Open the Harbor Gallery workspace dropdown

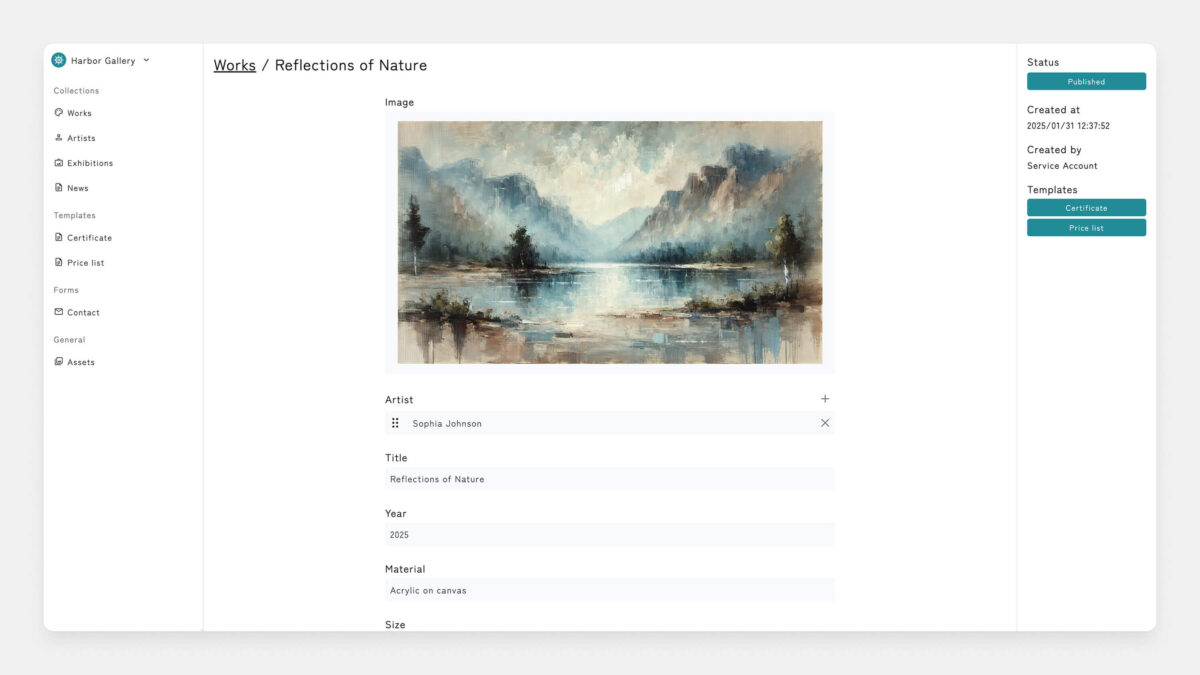click(146, 59)
